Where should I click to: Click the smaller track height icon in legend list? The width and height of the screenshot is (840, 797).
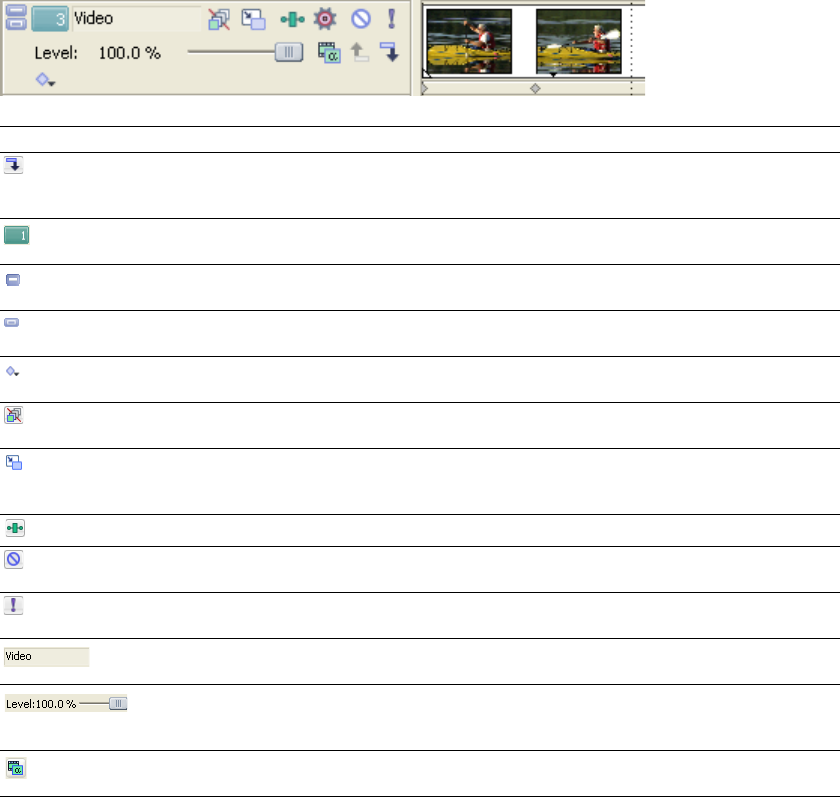tap(12, 322)
